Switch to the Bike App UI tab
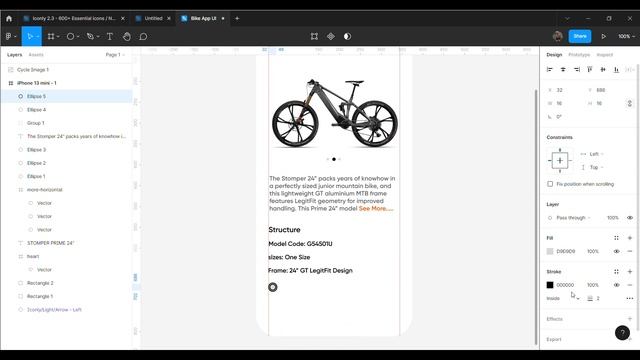The image size is (640, 360). [x=203, y=18]
